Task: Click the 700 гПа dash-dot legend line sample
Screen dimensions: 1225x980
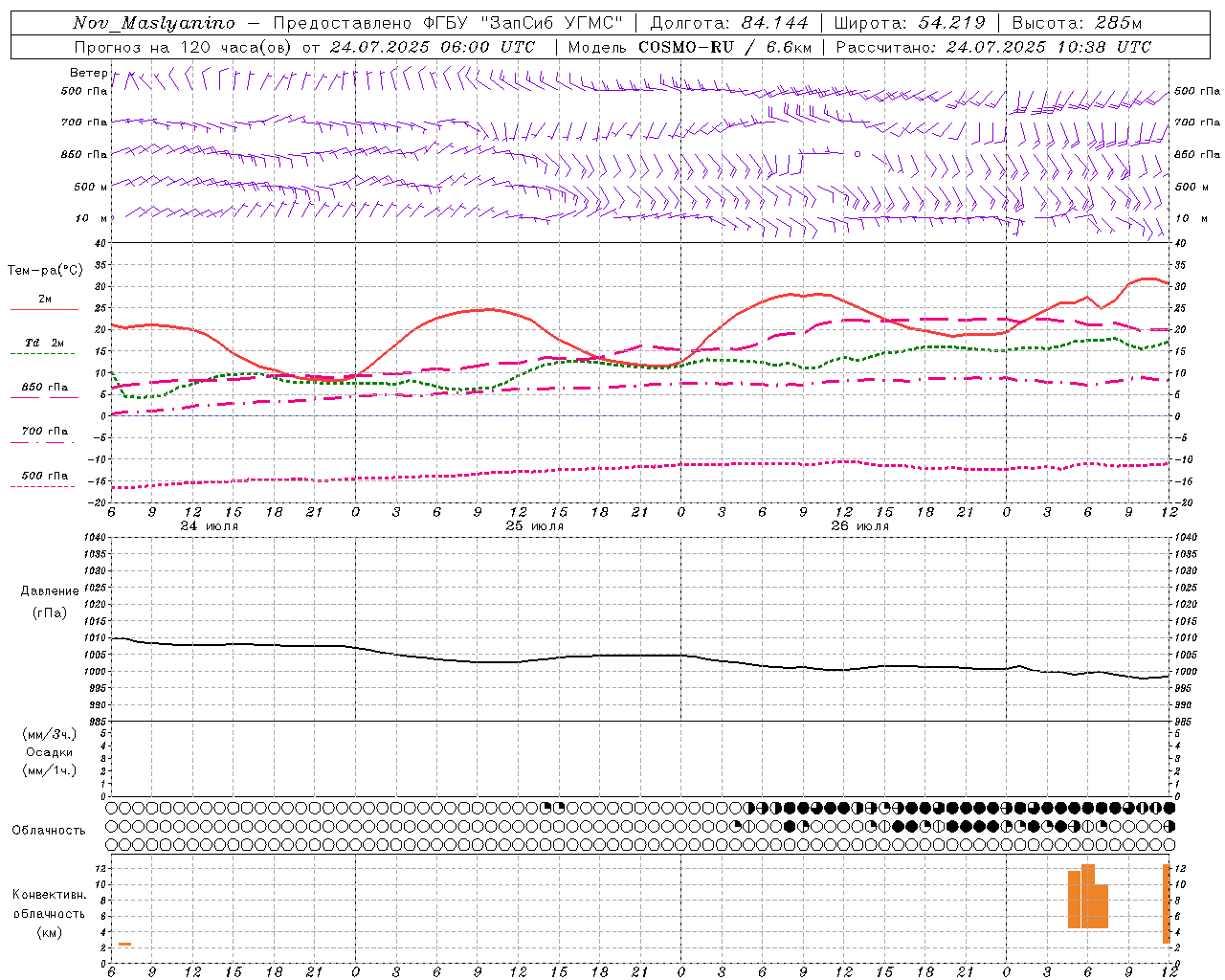Action: pos(42,442)
